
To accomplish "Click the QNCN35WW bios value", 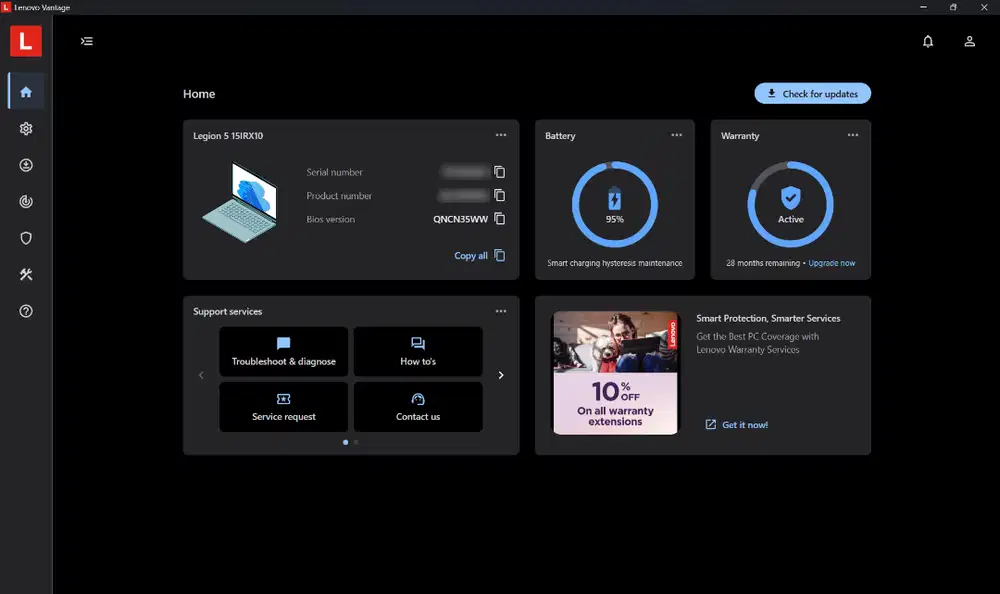I will (x=460, y=219).
